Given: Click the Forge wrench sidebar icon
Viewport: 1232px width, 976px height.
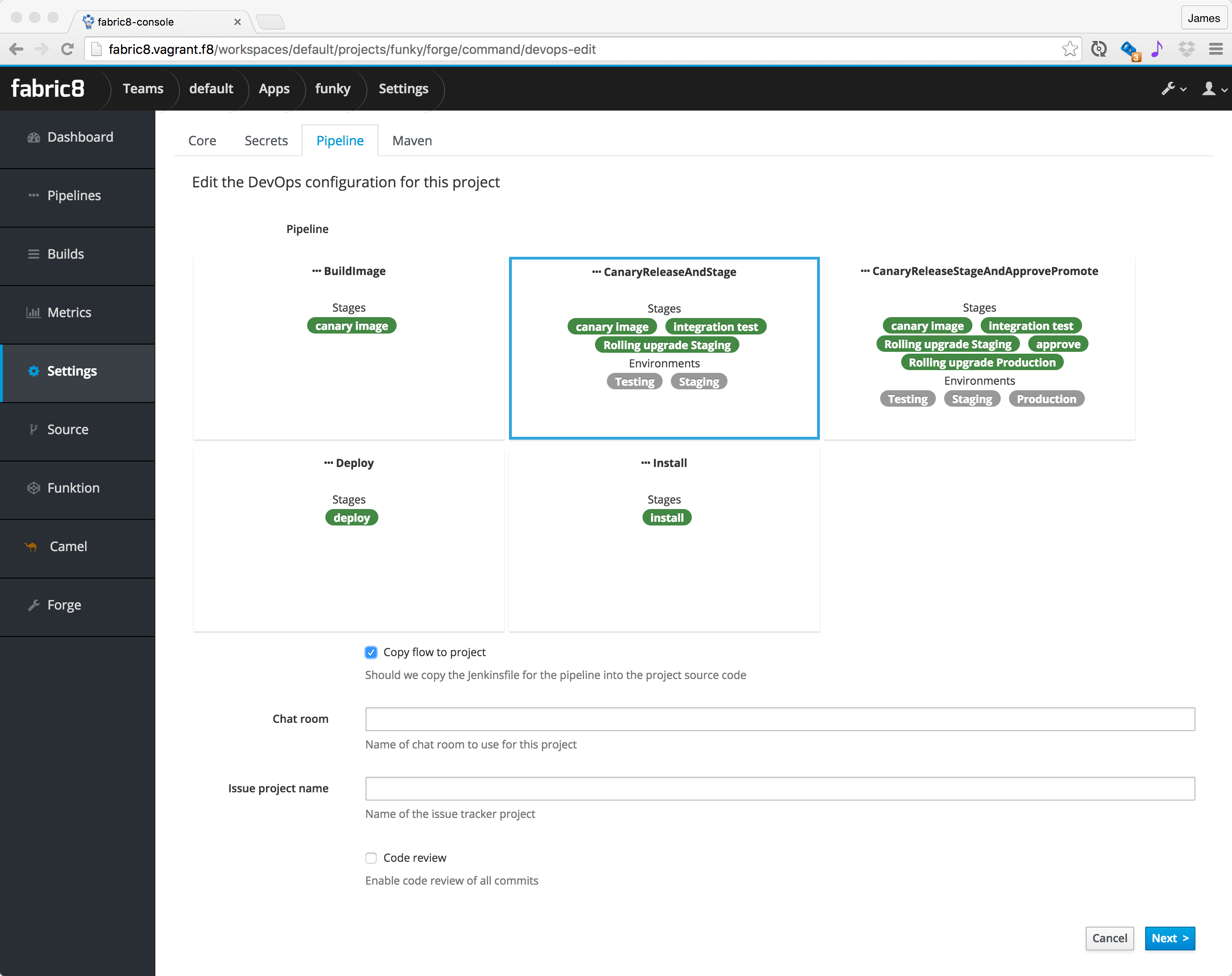Looking at the screenshot, I should click(x=34, y=605).
